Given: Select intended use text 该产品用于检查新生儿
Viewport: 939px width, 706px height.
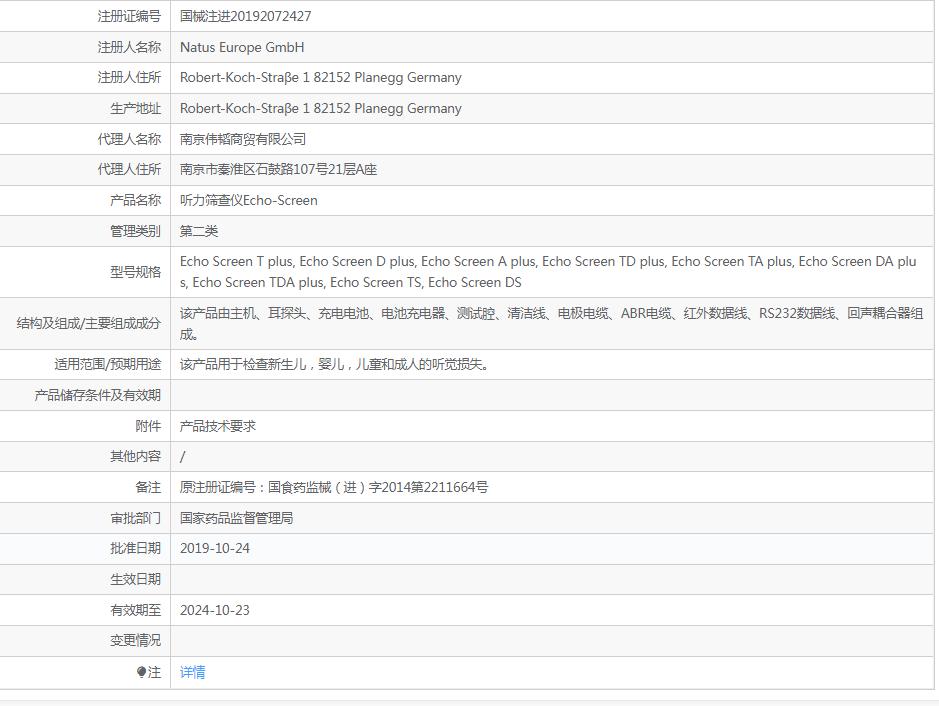Looking at the screenshot, I should pyautogui.click(x=334, y=364).
